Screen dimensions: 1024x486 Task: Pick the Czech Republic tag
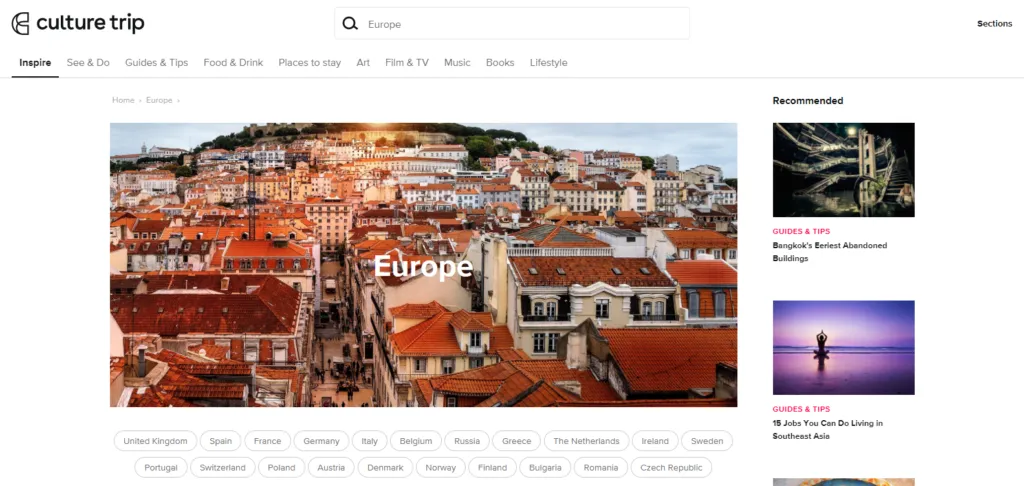tap(671, 468)
